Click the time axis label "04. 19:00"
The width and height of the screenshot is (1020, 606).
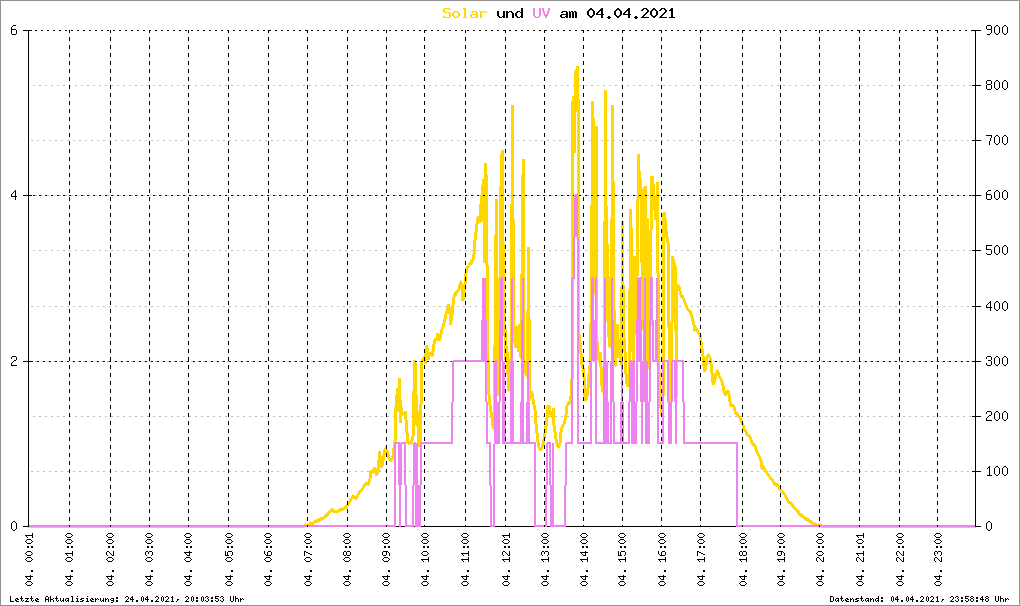click(781, 560)
